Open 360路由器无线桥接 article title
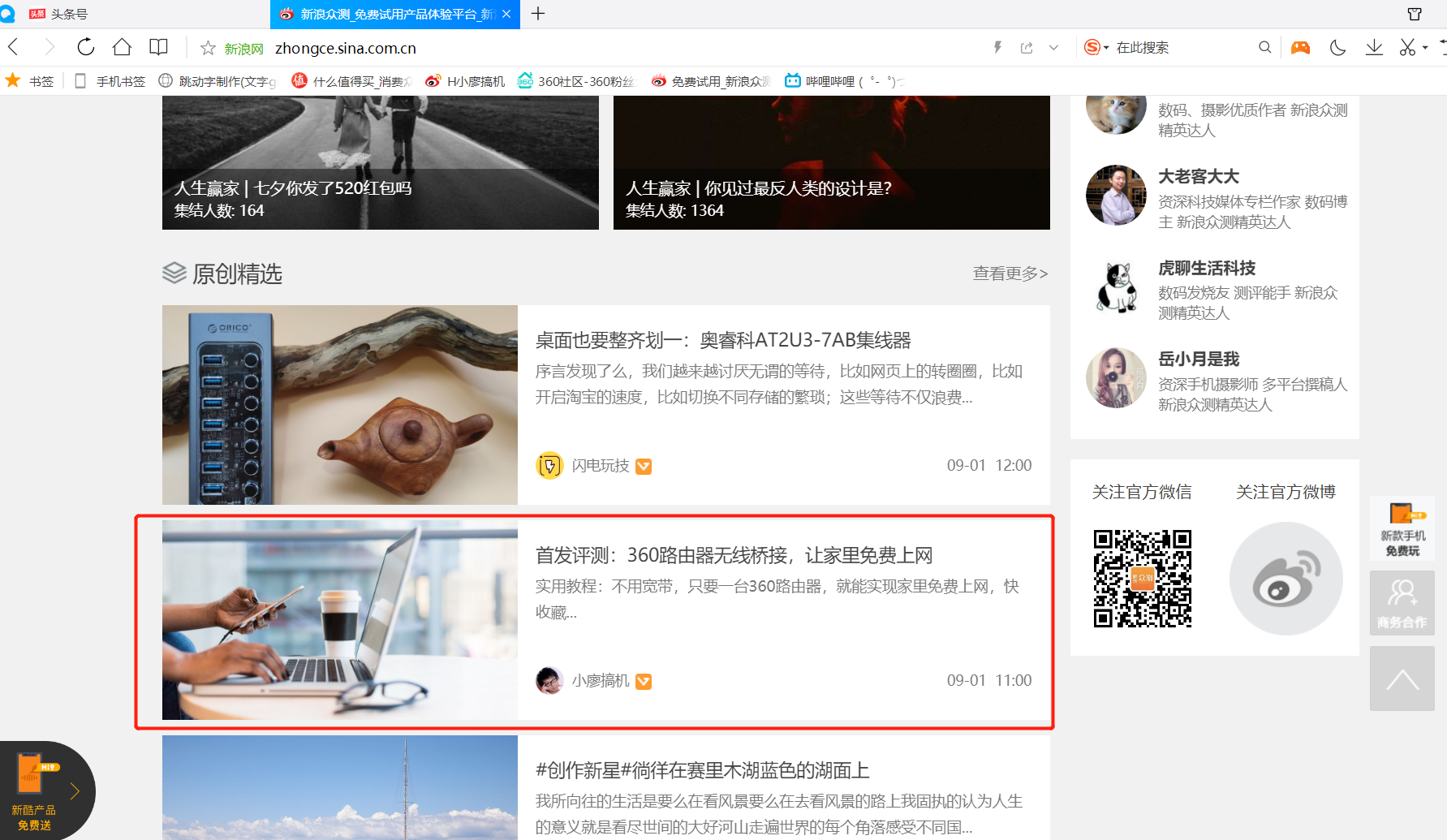The height and width of the screenshot is (840, 1447). click(x=734, y=555)
